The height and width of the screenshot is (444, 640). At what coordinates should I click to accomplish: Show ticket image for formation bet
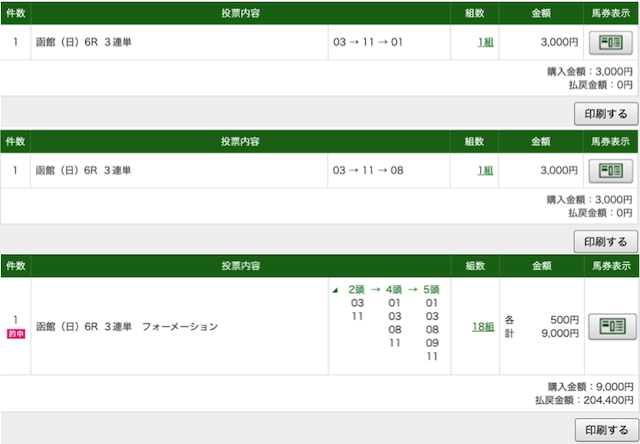tap(612, 326)
